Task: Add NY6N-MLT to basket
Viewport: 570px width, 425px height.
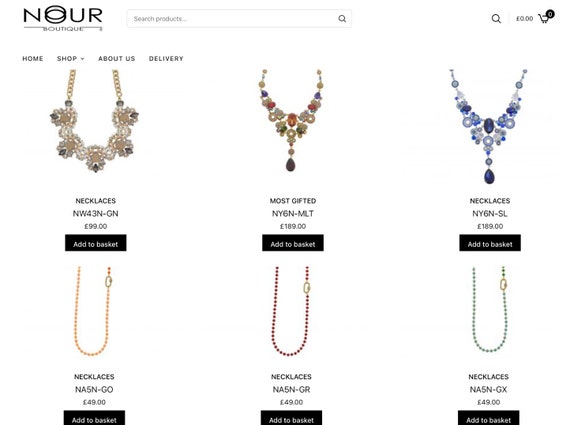Action: (x=293, y=243)
